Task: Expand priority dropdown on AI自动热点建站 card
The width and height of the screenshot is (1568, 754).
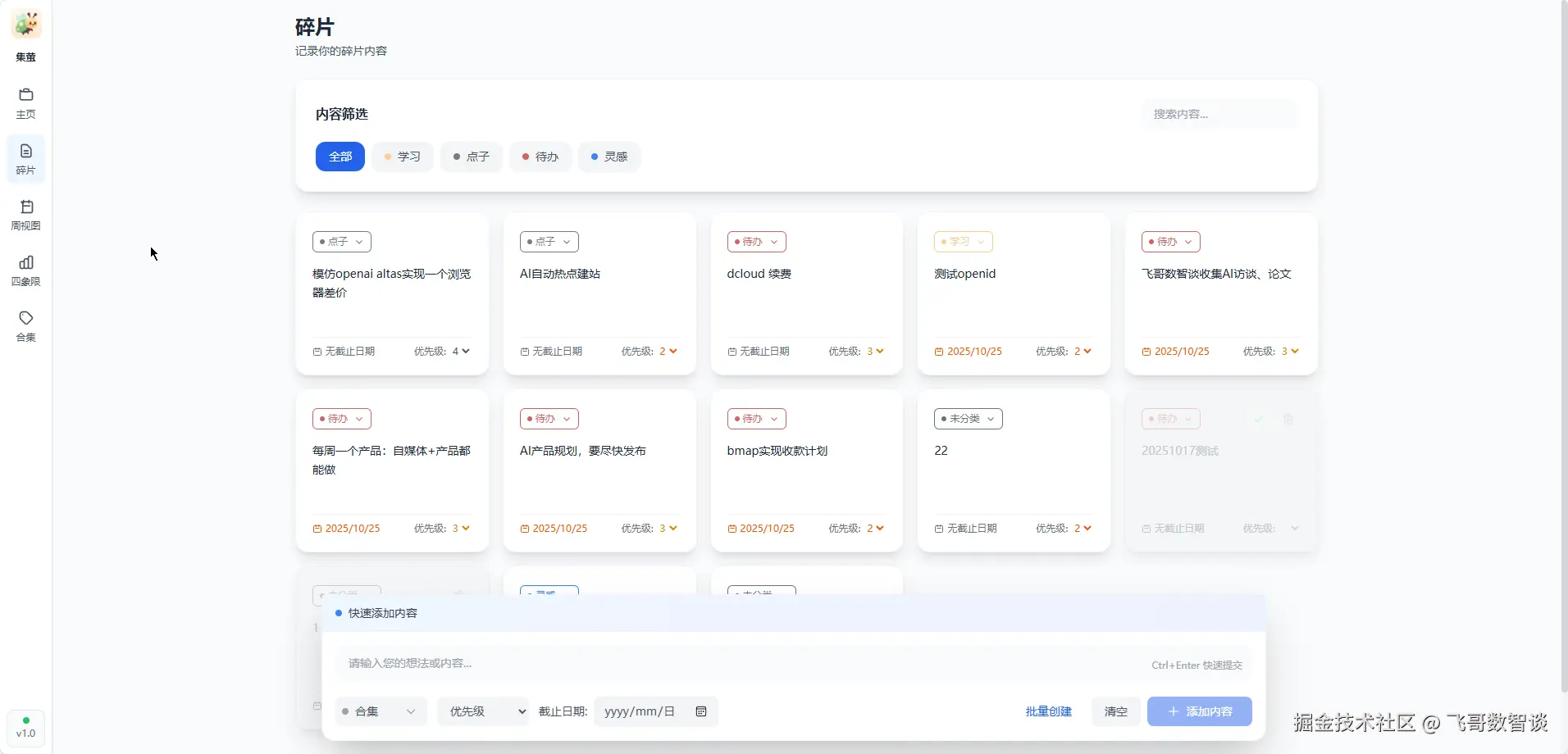Action: click(x=669, y=352)
